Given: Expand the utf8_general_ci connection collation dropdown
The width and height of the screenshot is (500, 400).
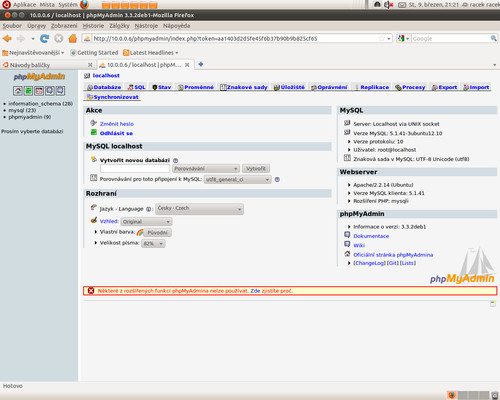Looking at the screenshot, I should point(237,180).
